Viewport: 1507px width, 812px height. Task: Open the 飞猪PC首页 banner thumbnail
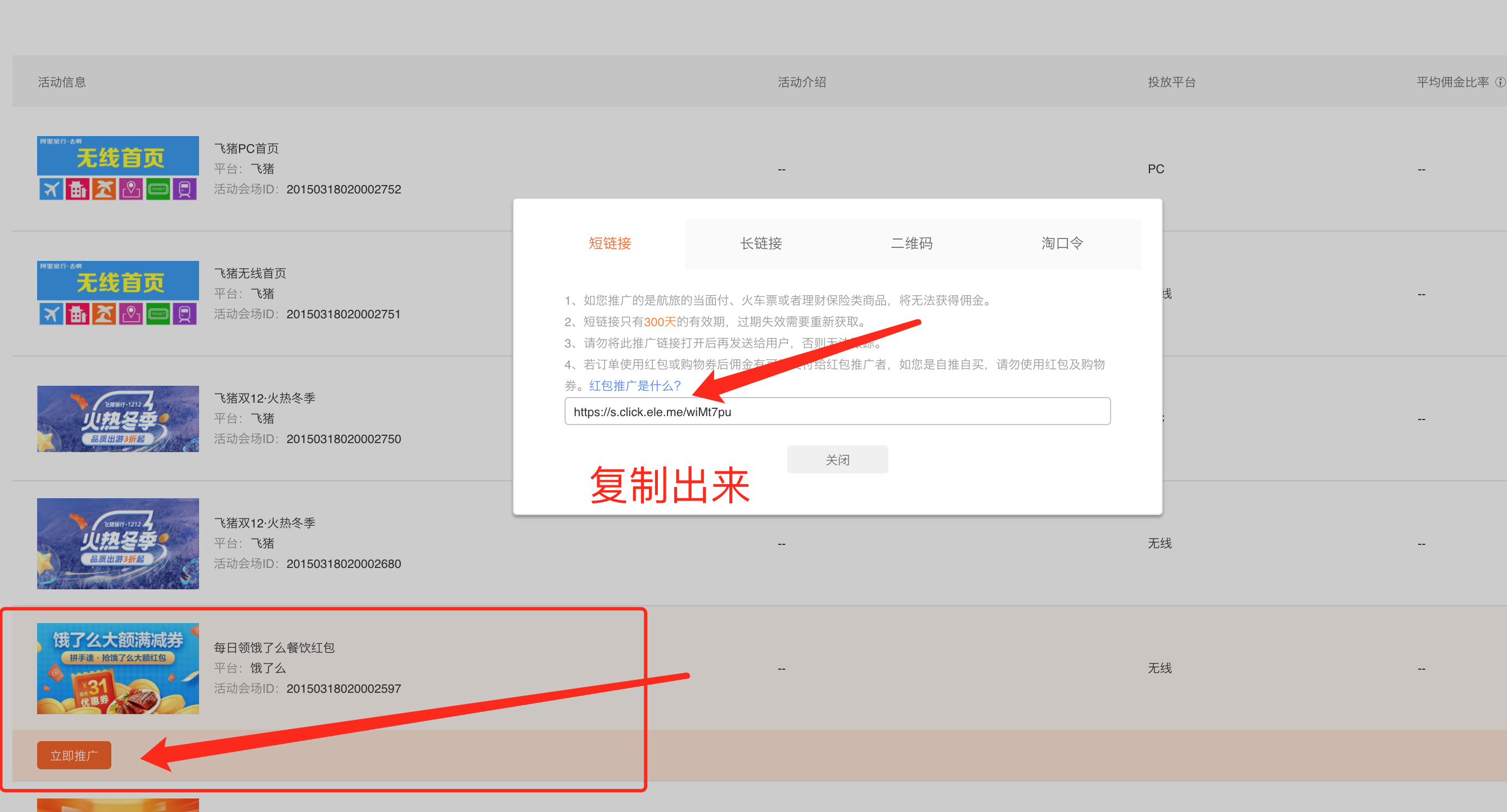118,168
